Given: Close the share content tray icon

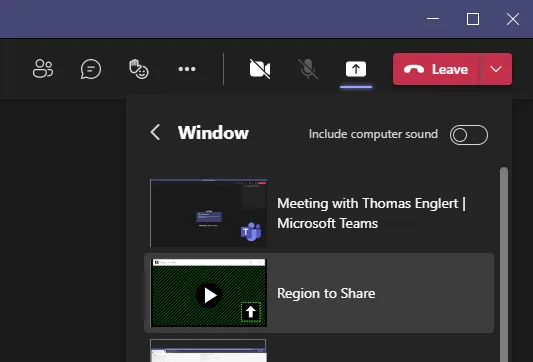Looking at the screenshot, I should point(356,69).
